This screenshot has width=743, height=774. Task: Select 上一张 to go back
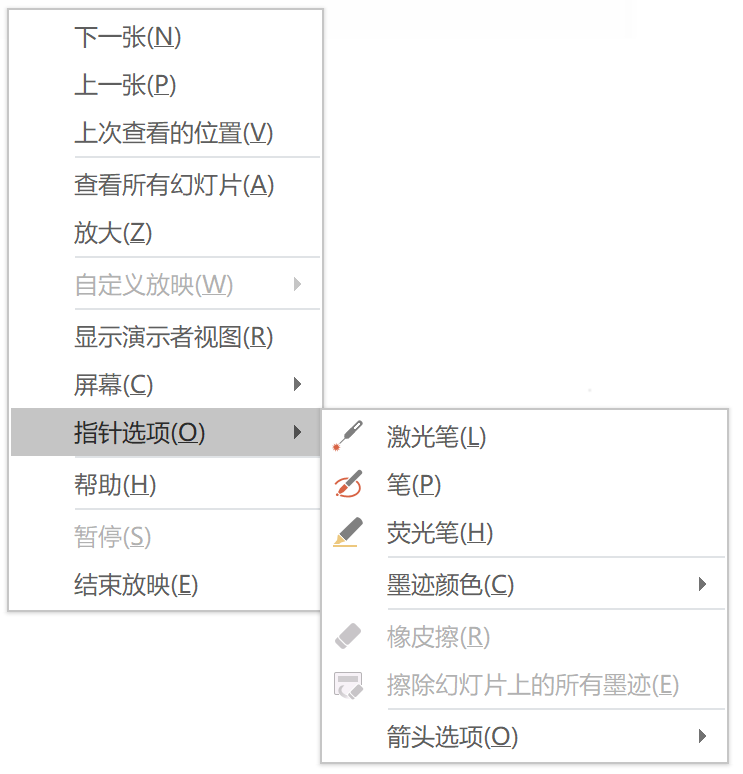point(125,86)
